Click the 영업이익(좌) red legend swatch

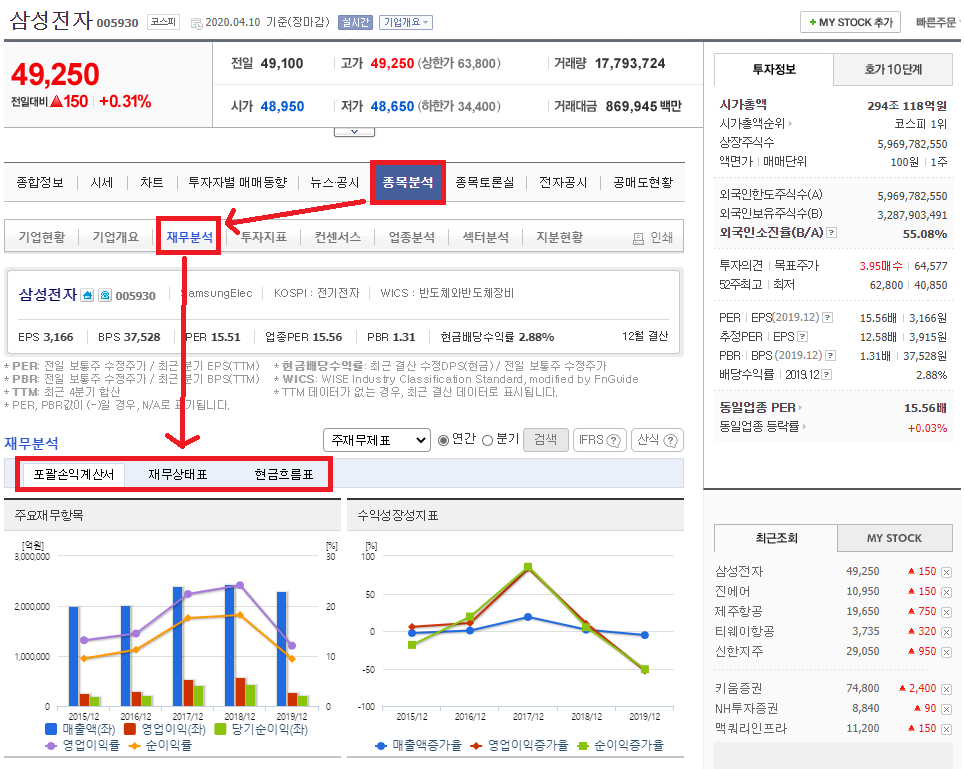130,730
